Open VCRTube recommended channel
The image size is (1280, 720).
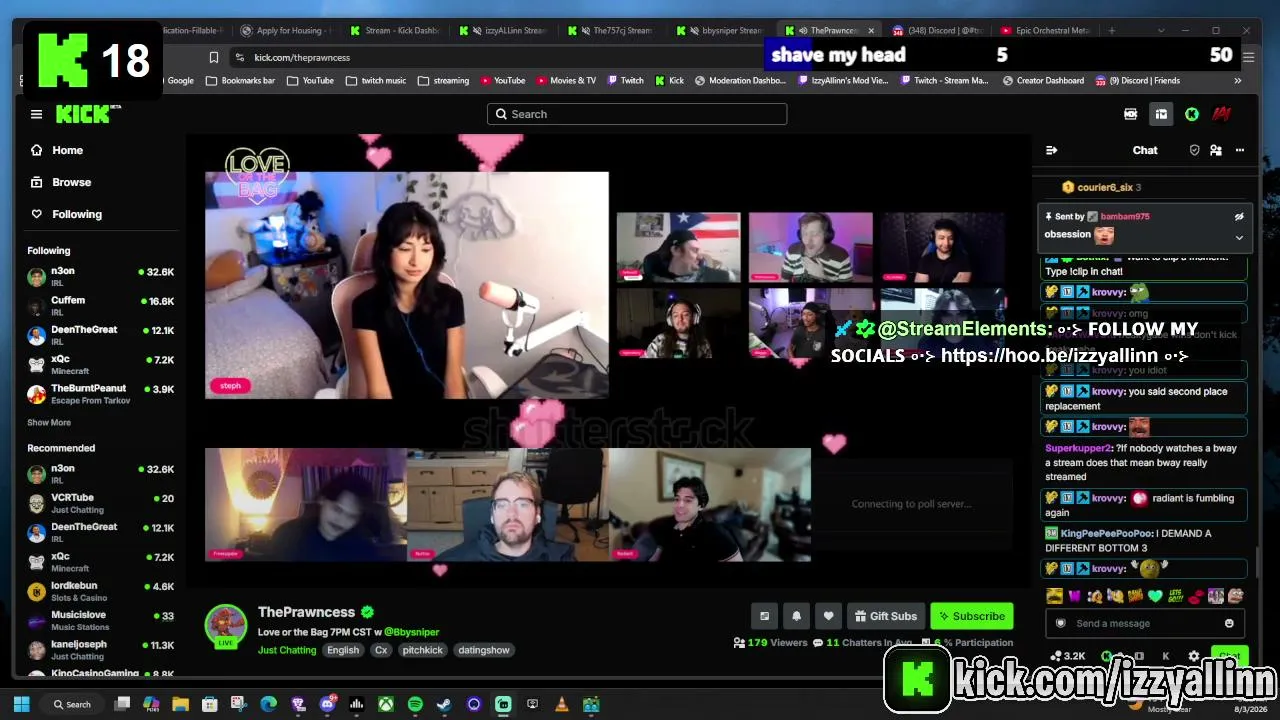[100, 502]
